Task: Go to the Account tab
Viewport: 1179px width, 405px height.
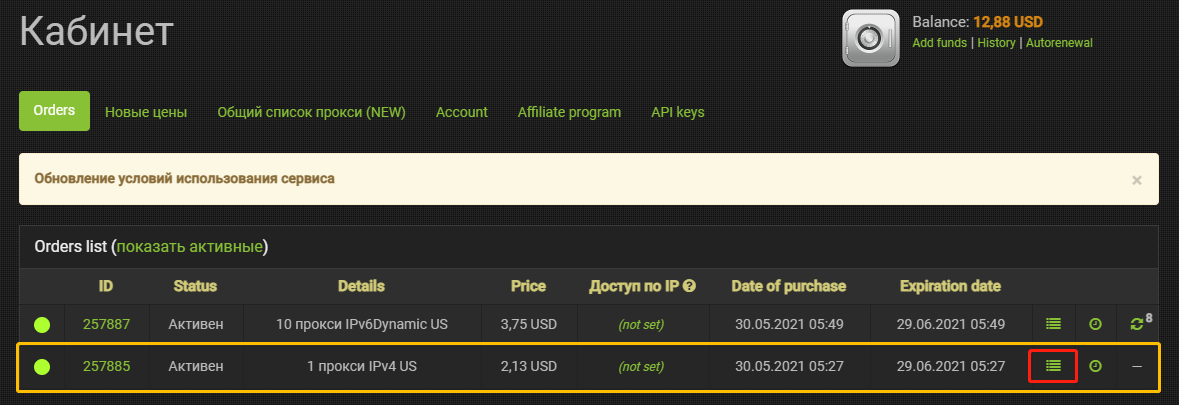Action: click(x=462, y=112)
